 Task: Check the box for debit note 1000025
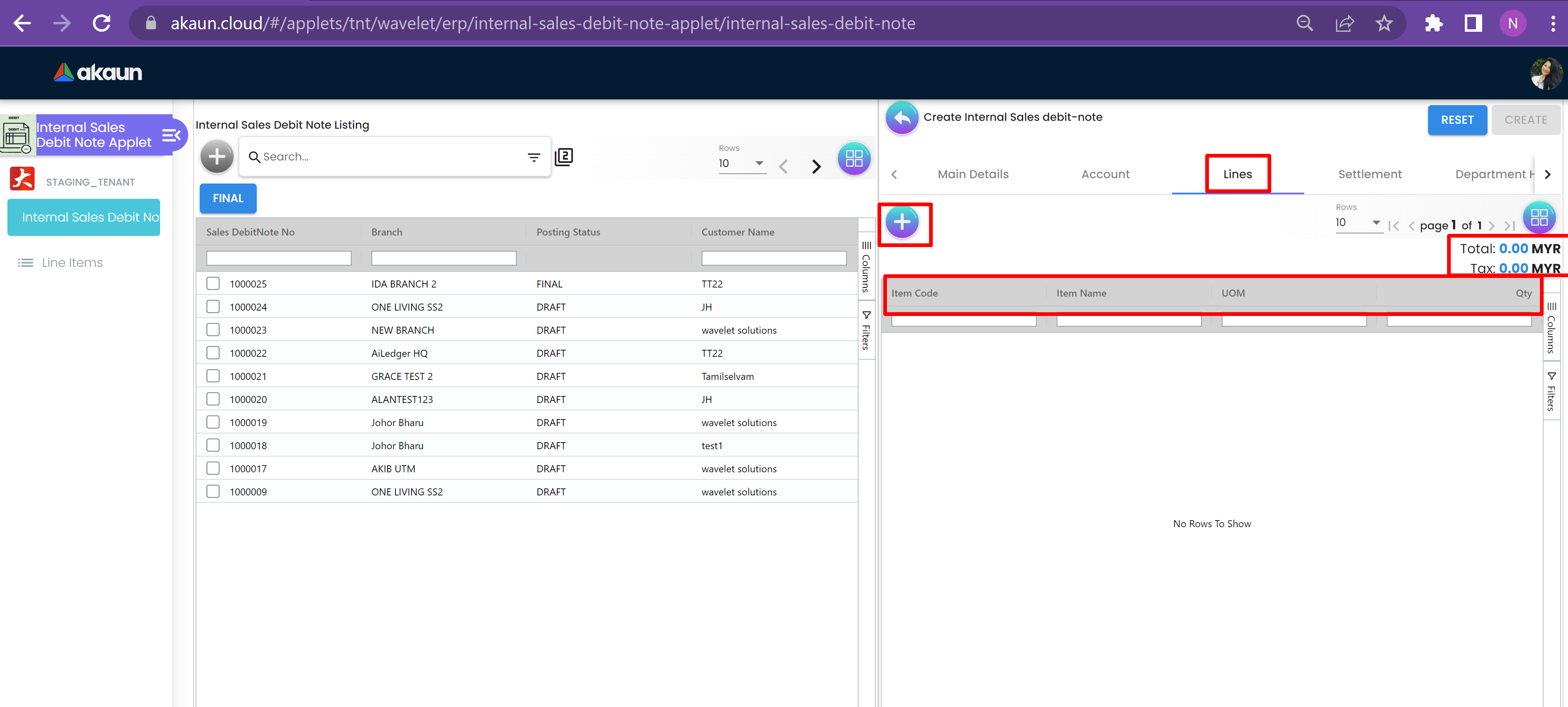click(x=213, y=283)
